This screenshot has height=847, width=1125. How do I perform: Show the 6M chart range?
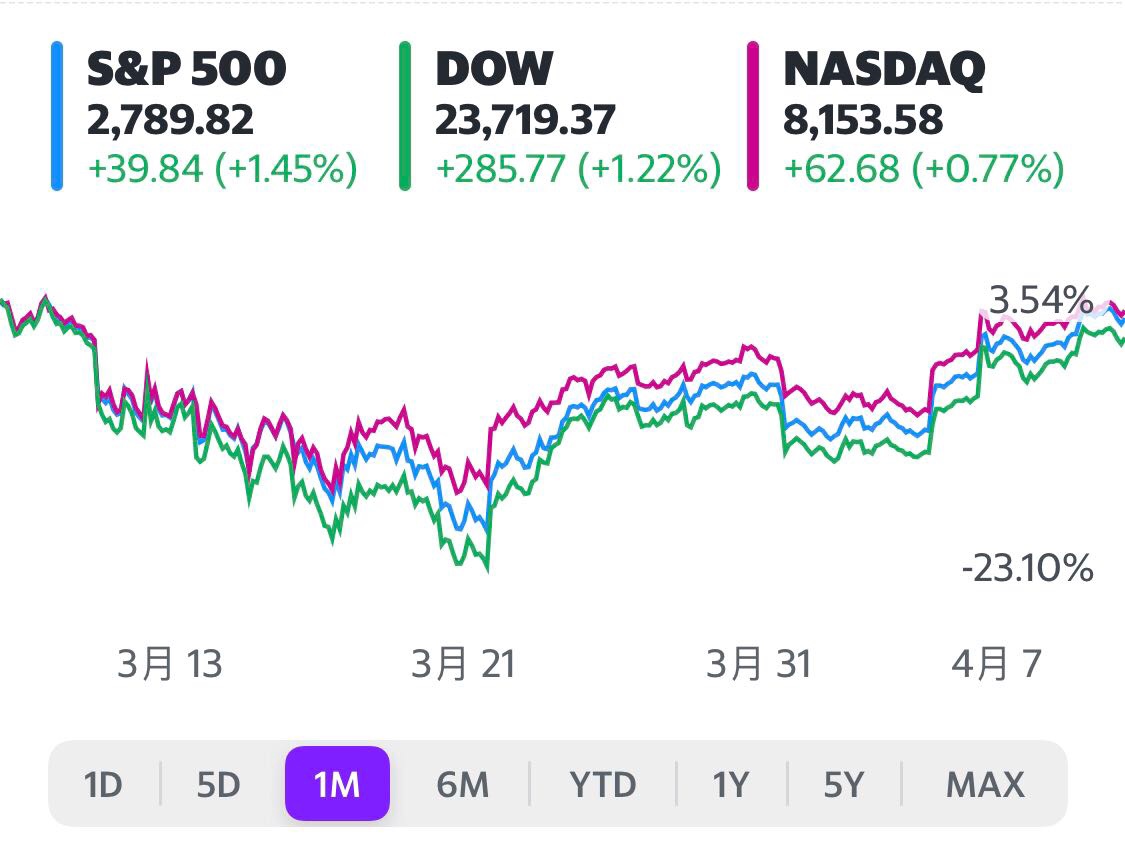462,784
